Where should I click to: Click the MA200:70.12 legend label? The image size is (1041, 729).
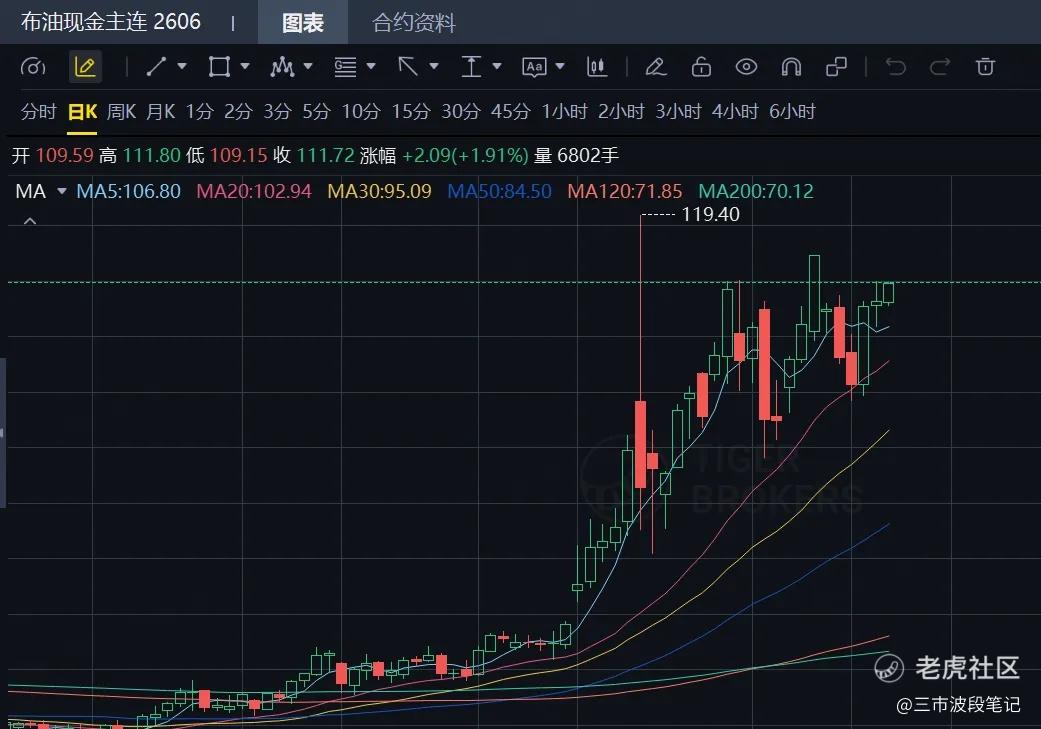756,191
